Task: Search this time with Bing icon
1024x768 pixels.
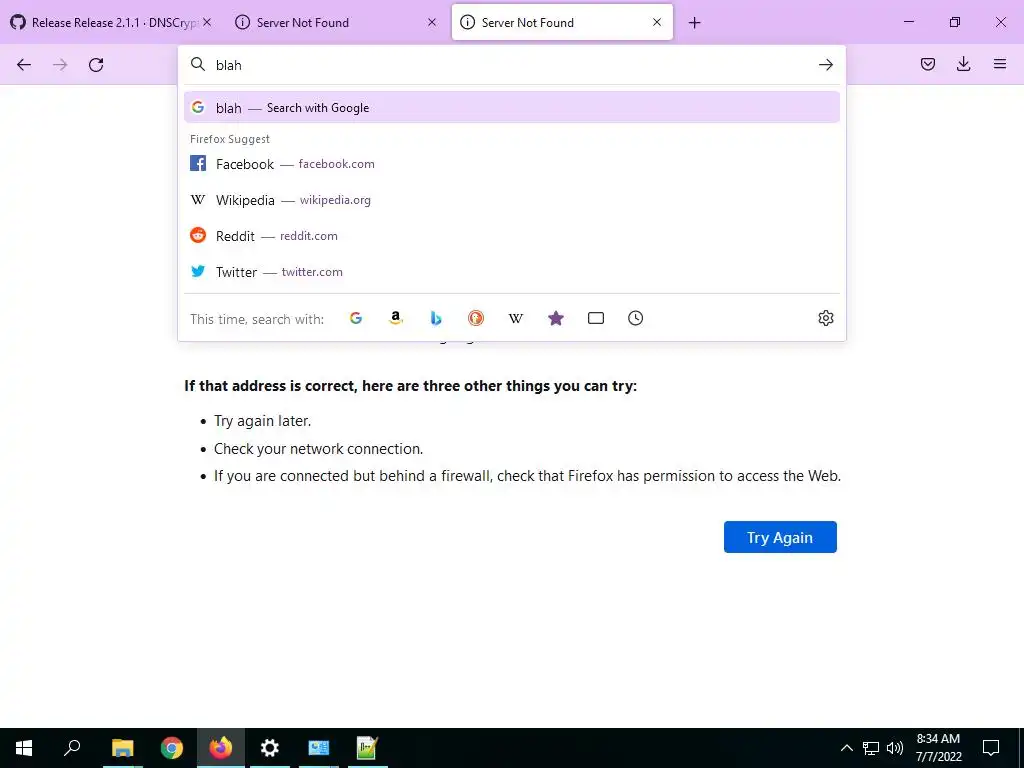Action: [x=436, y=318]
